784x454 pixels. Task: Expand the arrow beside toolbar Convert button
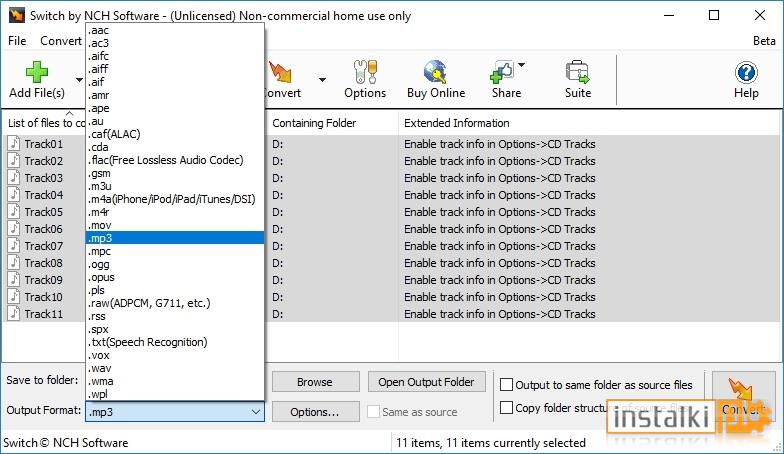click(322, 80)
